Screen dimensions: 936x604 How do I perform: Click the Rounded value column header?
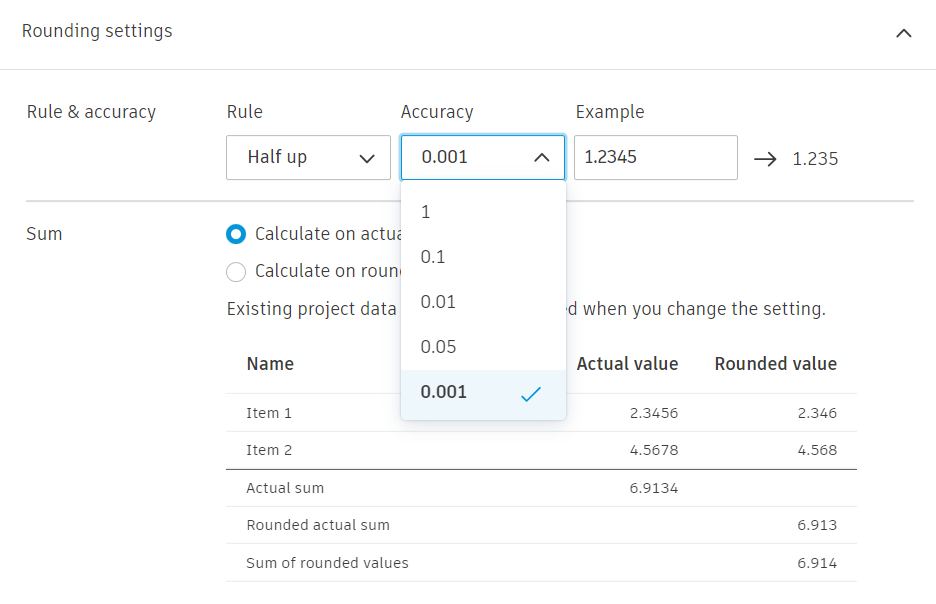pyautogui.click(x=775, y=364)
